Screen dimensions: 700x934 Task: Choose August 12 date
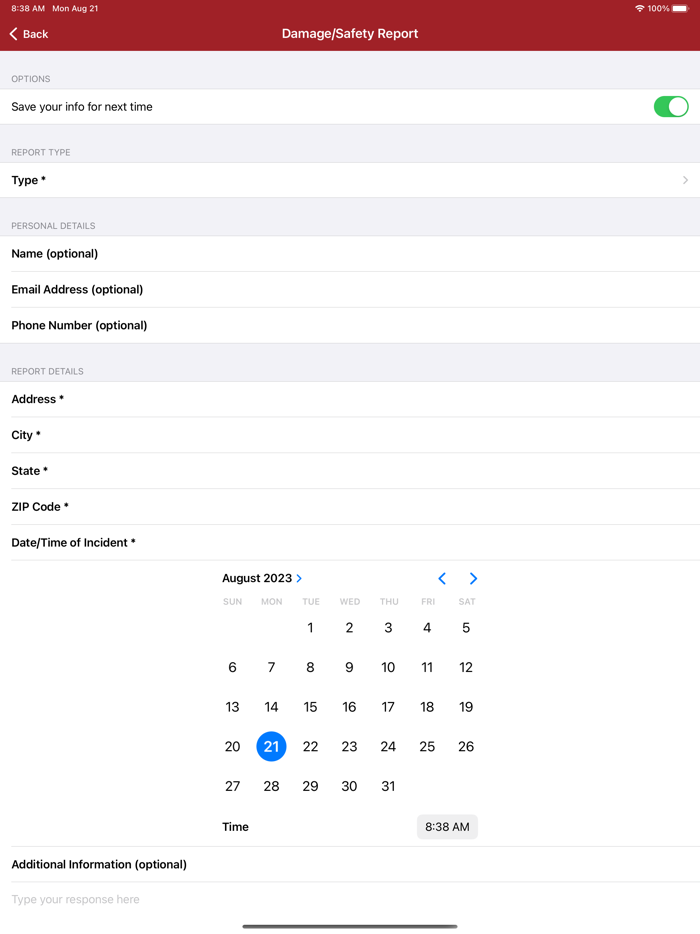coord(466,667)
